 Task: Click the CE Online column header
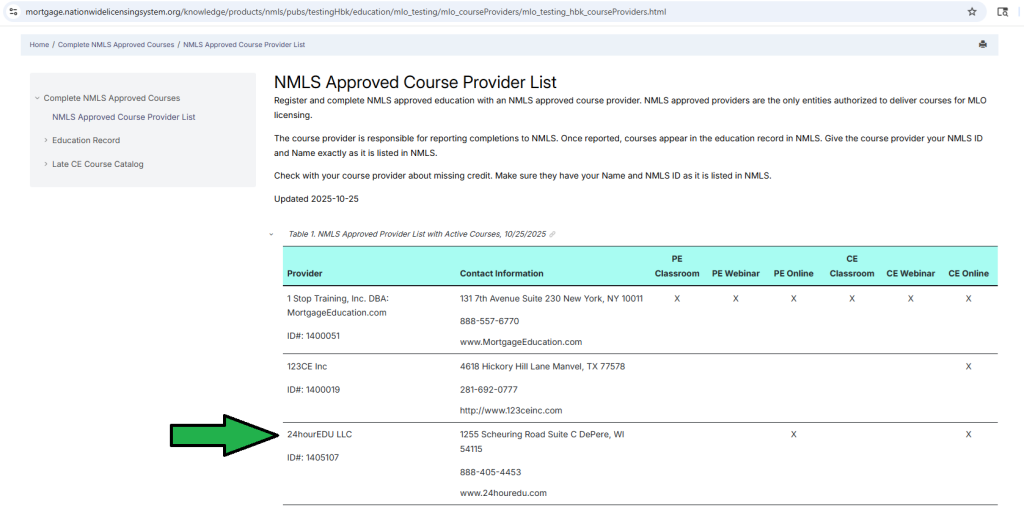[x=968, y=273]
